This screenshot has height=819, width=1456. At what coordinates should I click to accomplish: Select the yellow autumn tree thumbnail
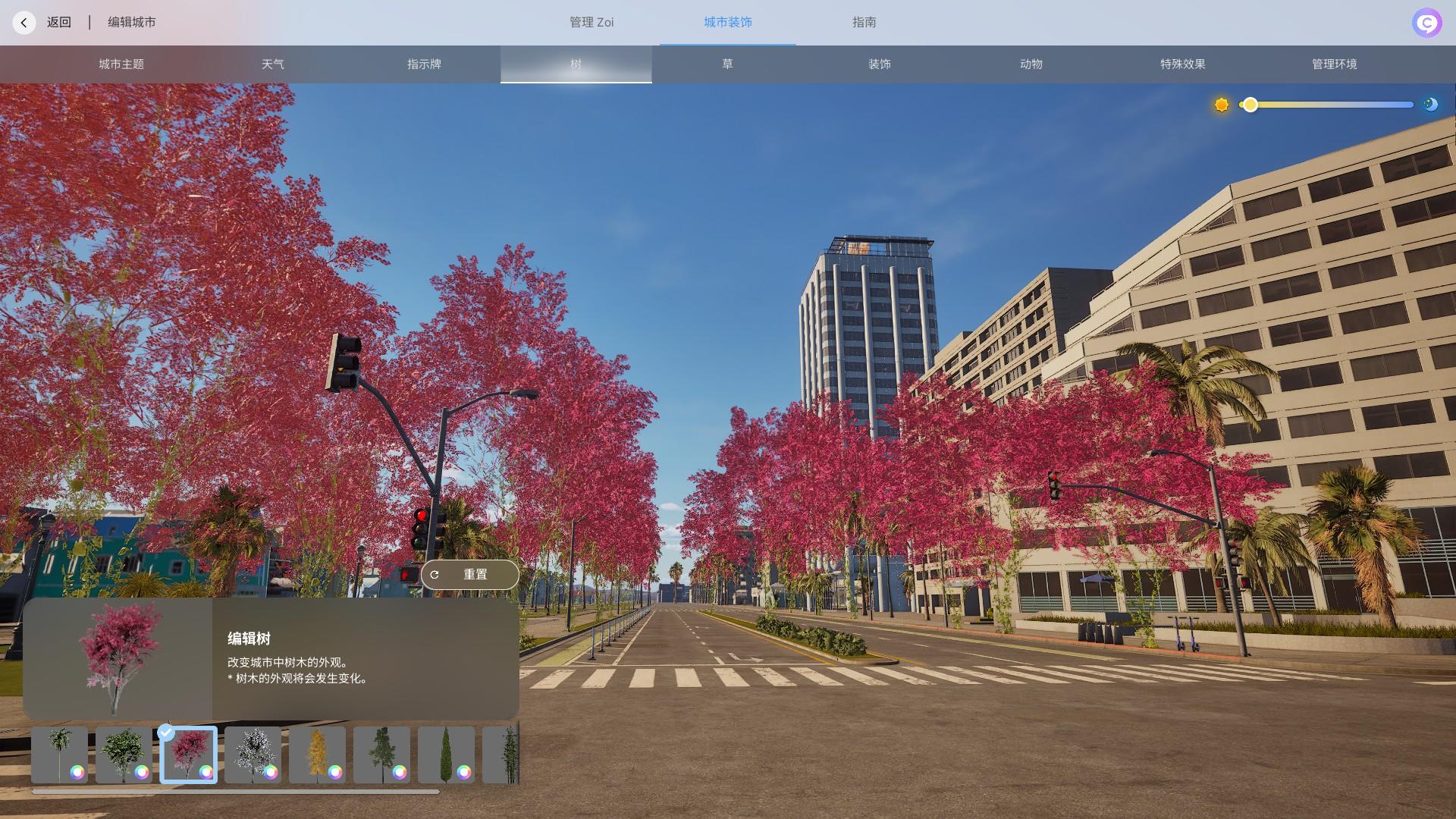317,755
